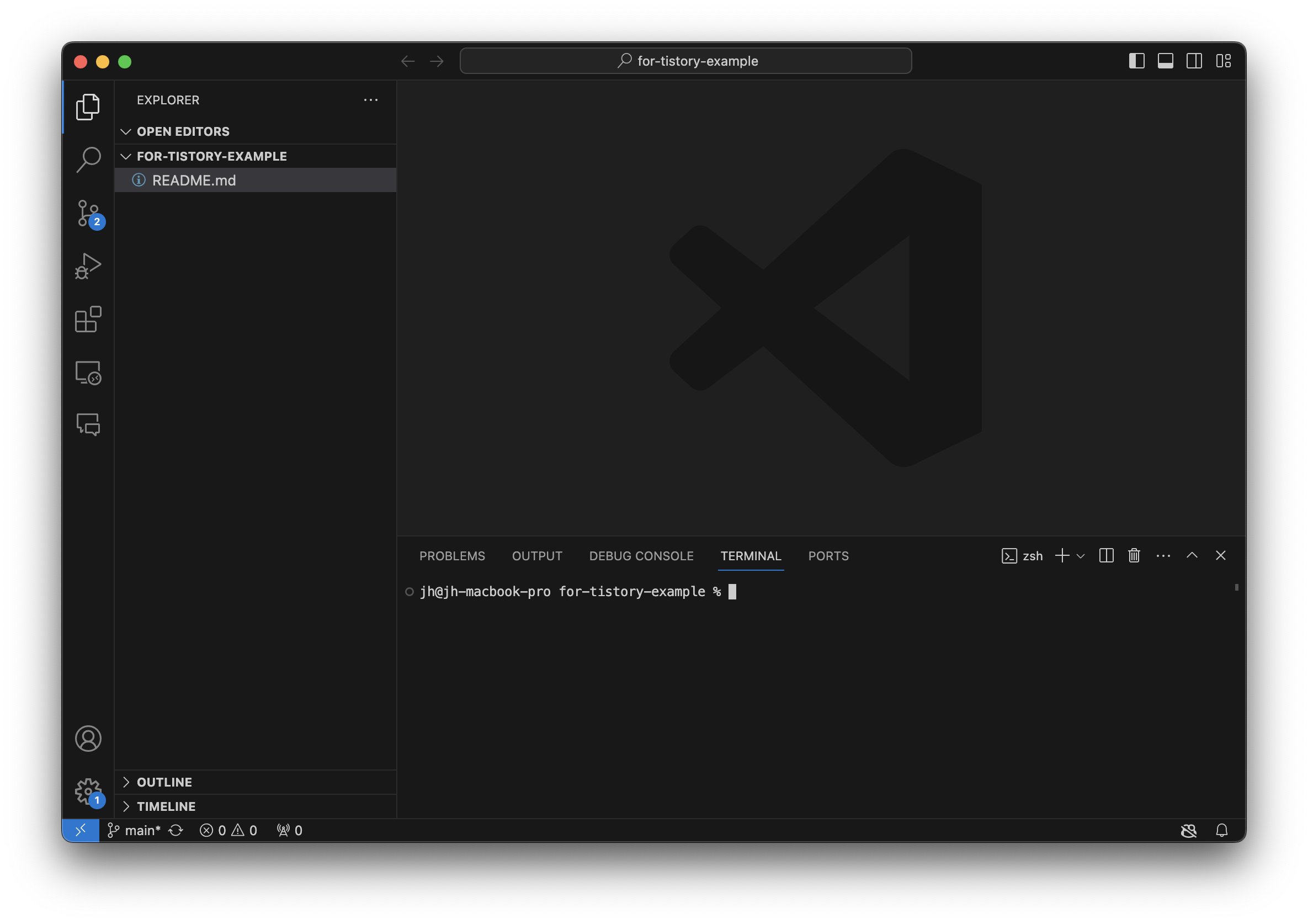
Task: Open the Extensions view
Action: click(x=88, y=319)
